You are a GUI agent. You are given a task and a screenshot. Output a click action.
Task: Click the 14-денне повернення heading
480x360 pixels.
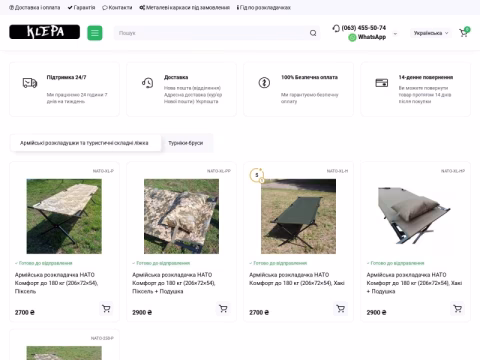(x=426, y=77)
